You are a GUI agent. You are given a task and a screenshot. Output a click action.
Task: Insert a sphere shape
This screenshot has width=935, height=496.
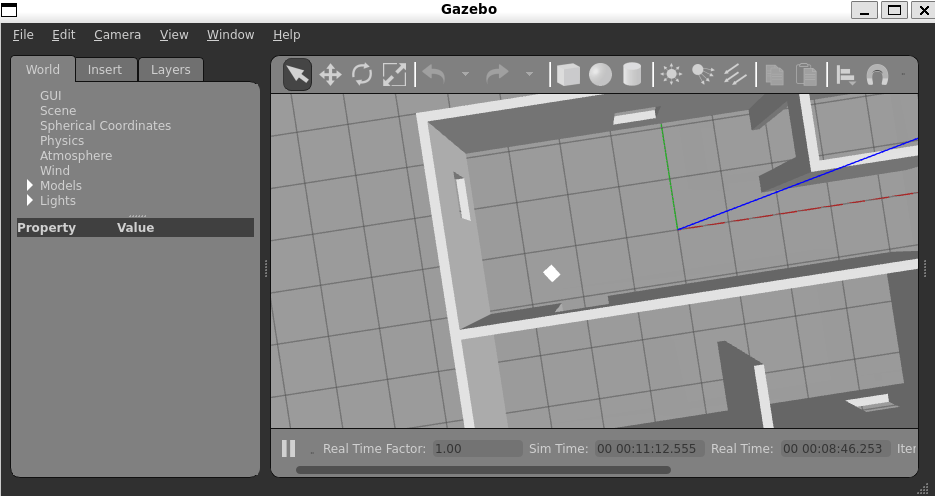point(600,75)
